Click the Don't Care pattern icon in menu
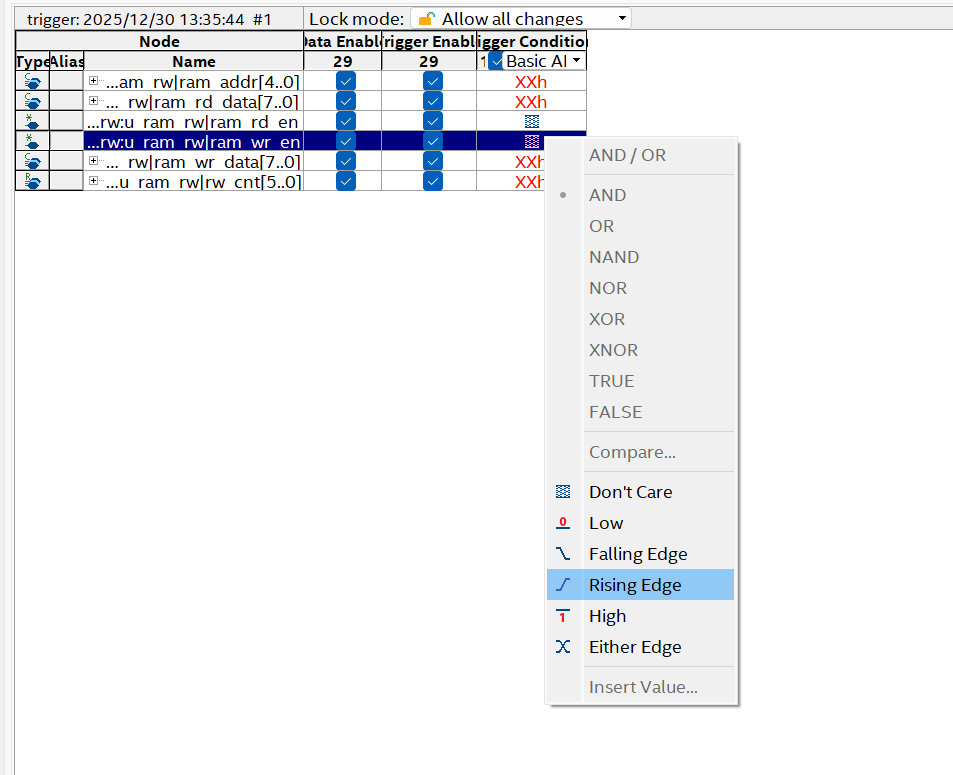 [563, 492]
